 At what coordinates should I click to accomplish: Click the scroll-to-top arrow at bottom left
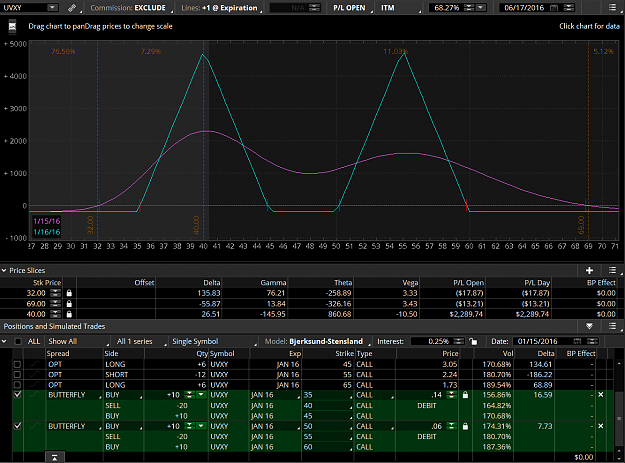[54, 457]
